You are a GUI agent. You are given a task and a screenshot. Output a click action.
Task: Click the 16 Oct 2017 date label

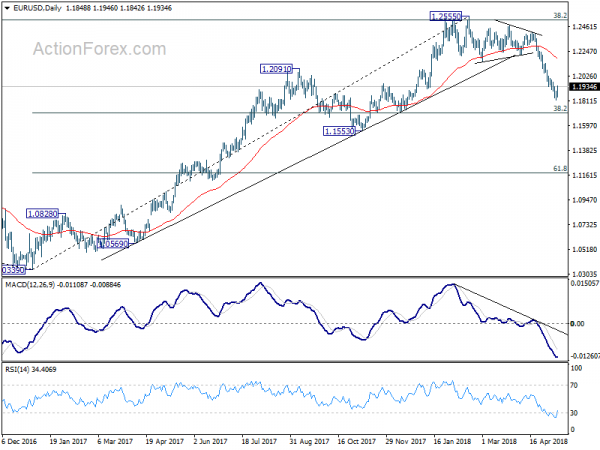(356, 441)
